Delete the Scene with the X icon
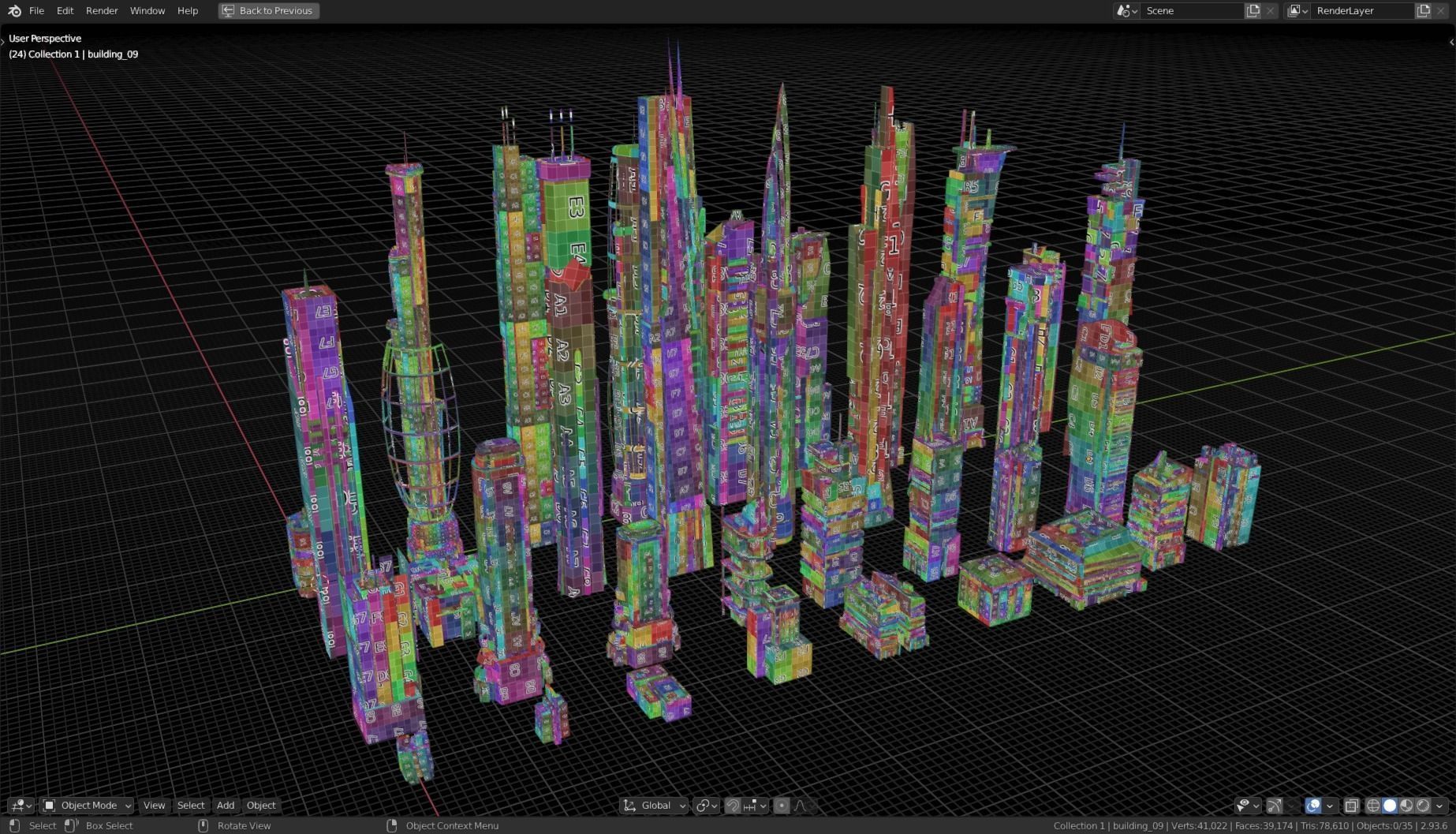The image size is (1456, 834). point(1270,11)
